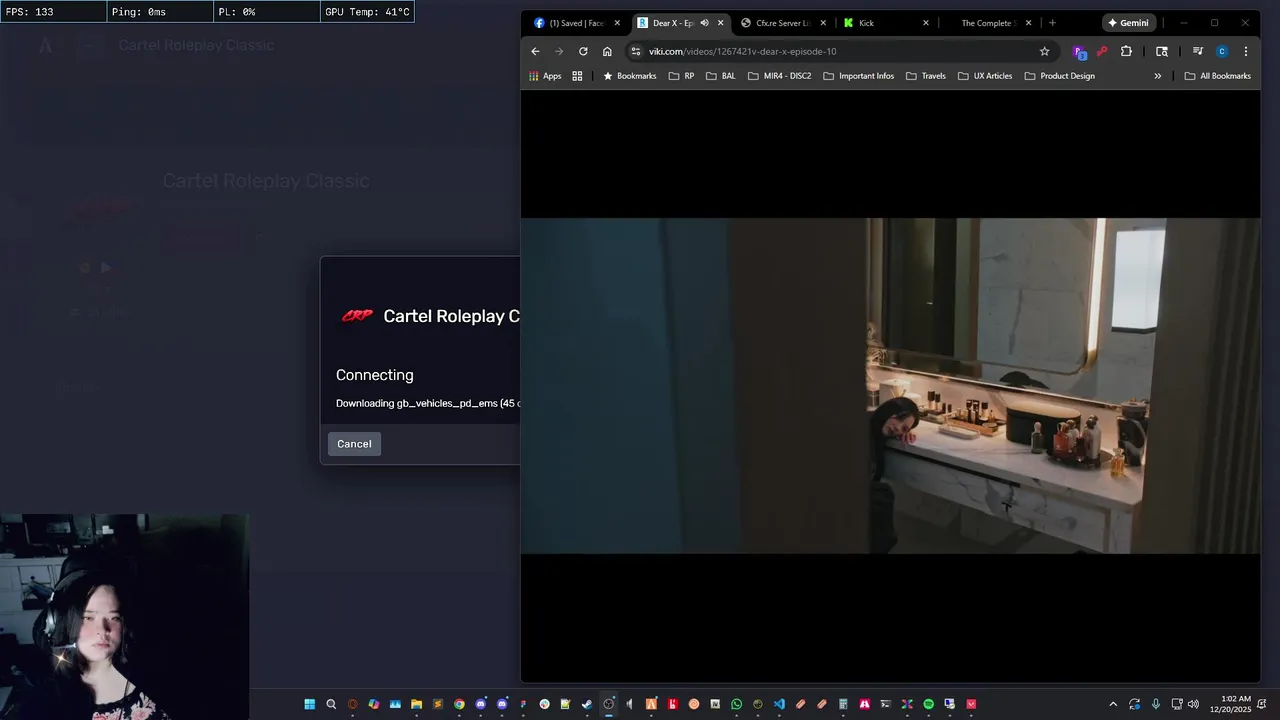The height and width of the screenshot is (720, 1280).
Task: Open File Explorer from taskbar
Action: click(416, 704)
